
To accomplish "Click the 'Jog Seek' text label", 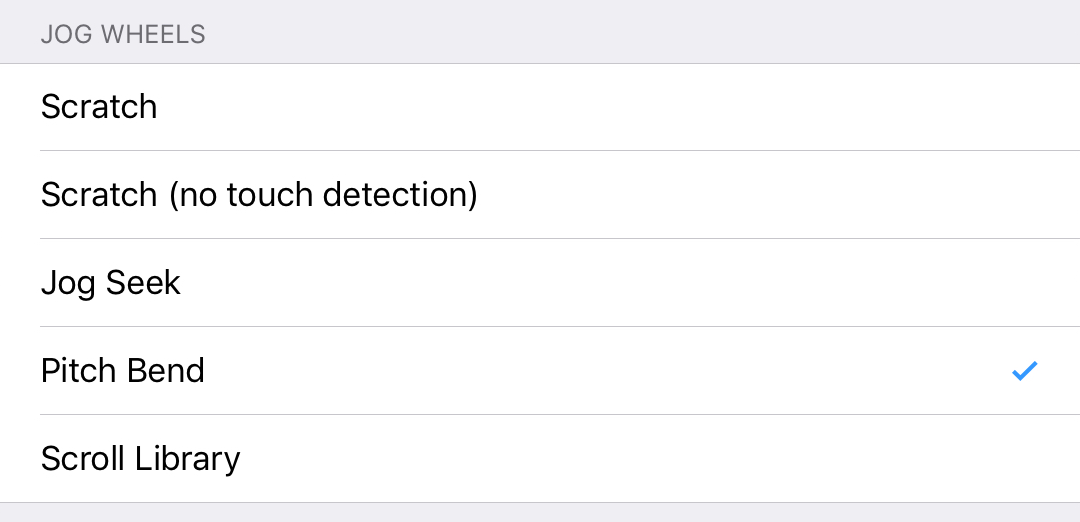I will click(110, 283).
